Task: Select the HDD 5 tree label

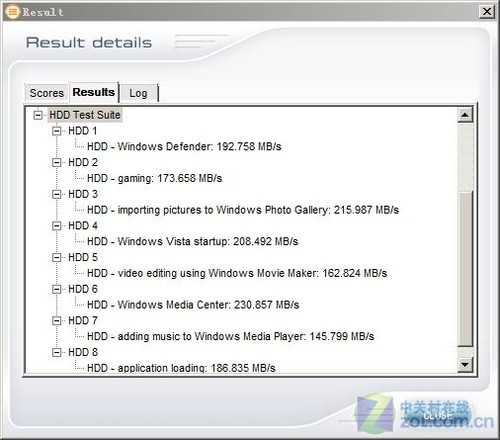Action: coord(83,258)
